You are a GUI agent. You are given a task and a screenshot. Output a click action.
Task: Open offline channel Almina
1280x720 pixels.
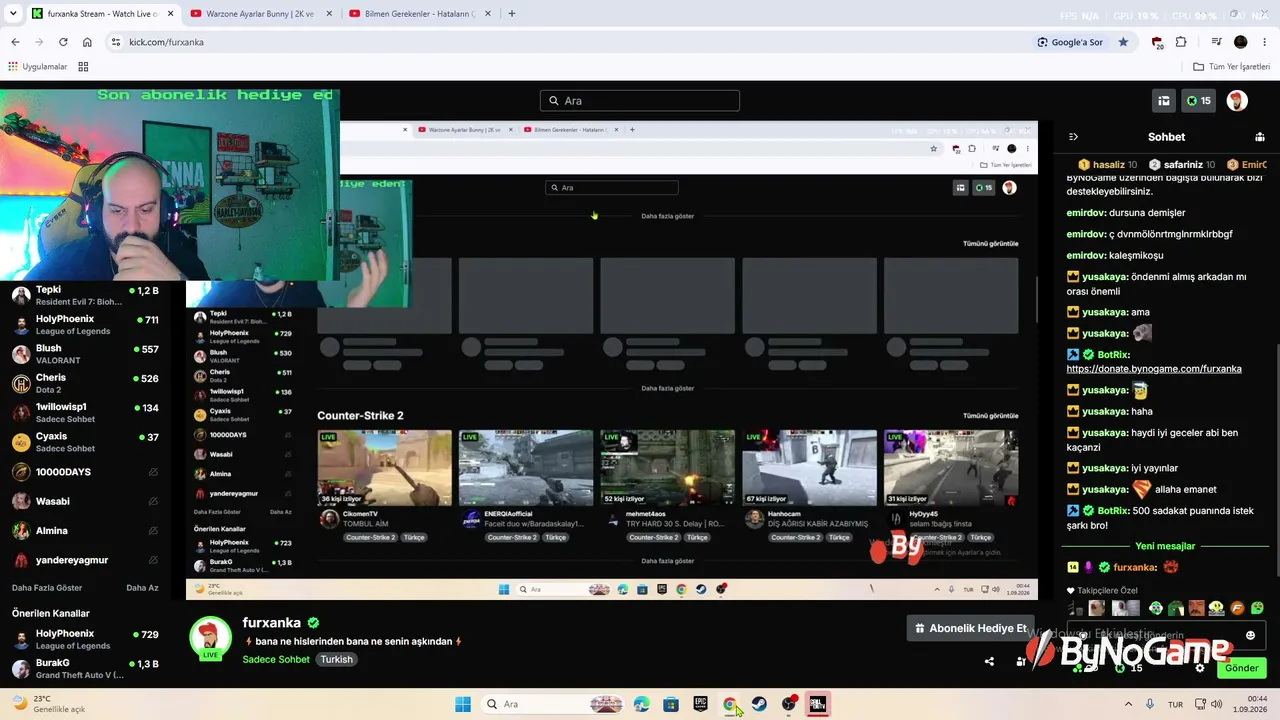click(85, 531)
